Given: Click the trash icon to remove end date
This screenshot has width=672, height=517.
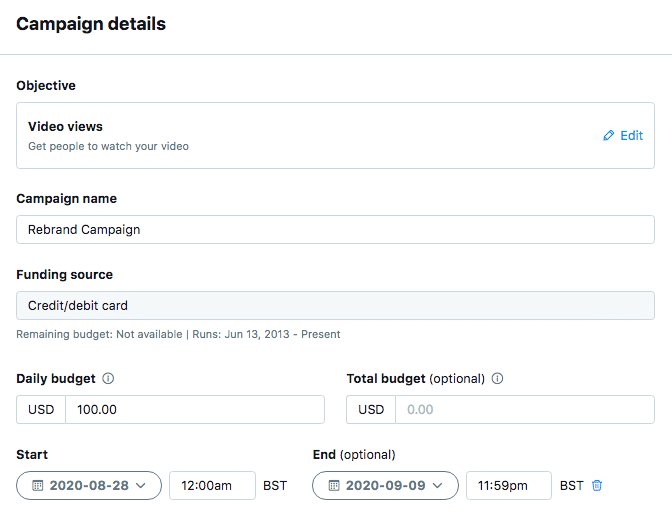Looking at the screenshot, I should coord(597,485).
